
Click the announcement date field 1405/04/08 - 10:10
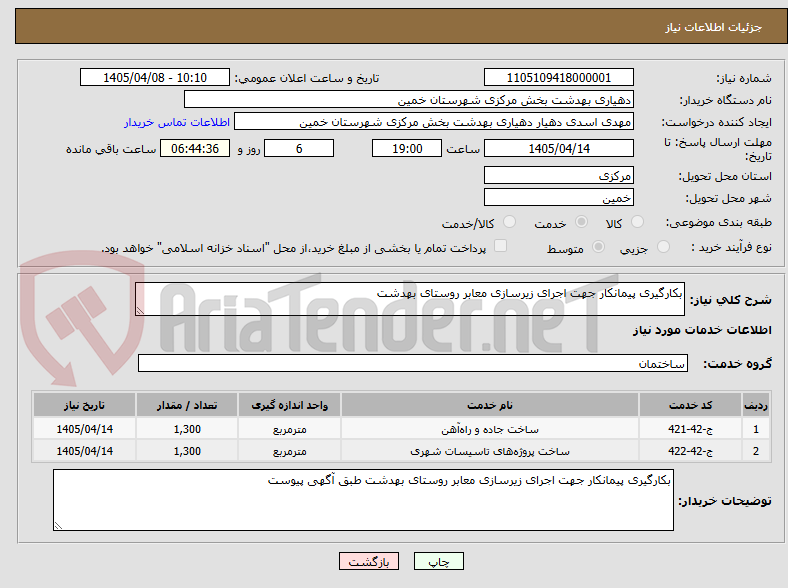[155, 77]
